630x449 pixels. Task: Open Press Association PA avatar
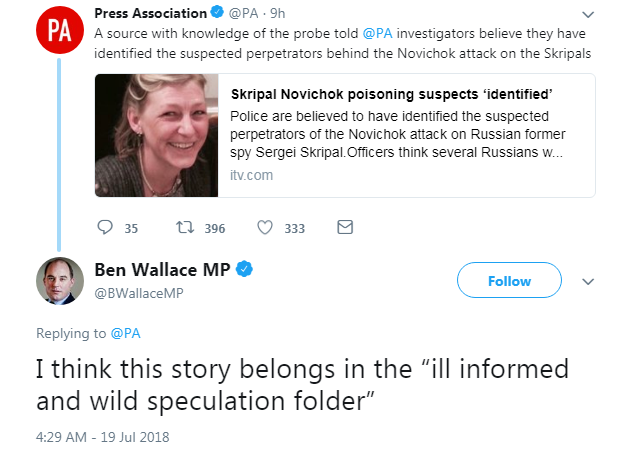click(60, 29)
